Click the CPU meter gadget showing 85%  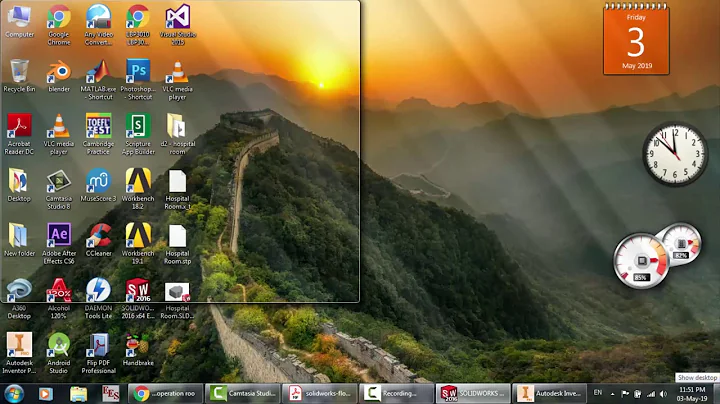coord(641,261)
